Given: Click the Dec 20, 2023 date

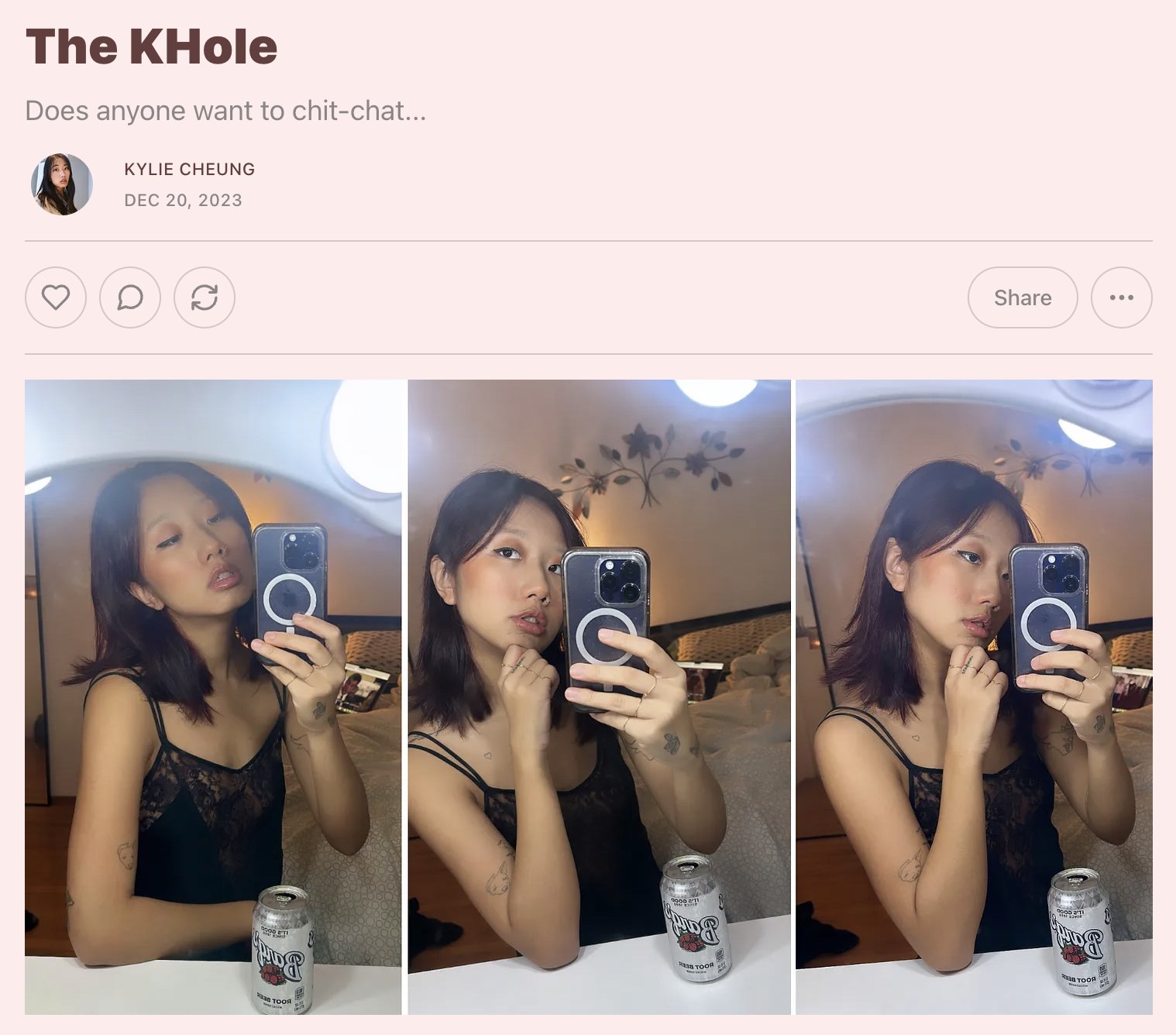Looking at the screenshot, I should tap(183, 200).
